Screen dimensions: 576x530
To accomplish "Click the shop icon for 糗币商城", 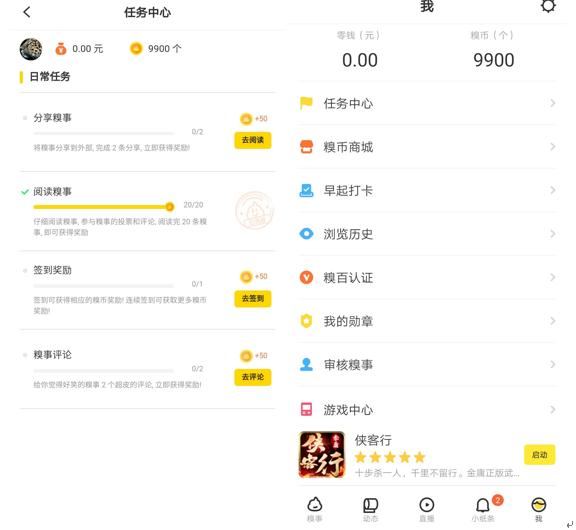I will 306,147.
